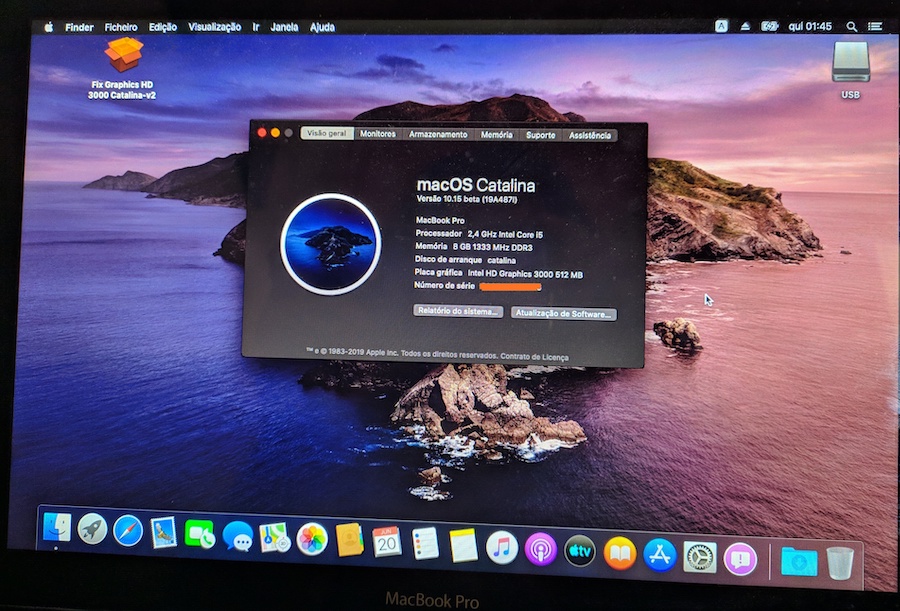The image size is (900, 611).
Task: Select the Visão geral tab
Action: point(327,133)
